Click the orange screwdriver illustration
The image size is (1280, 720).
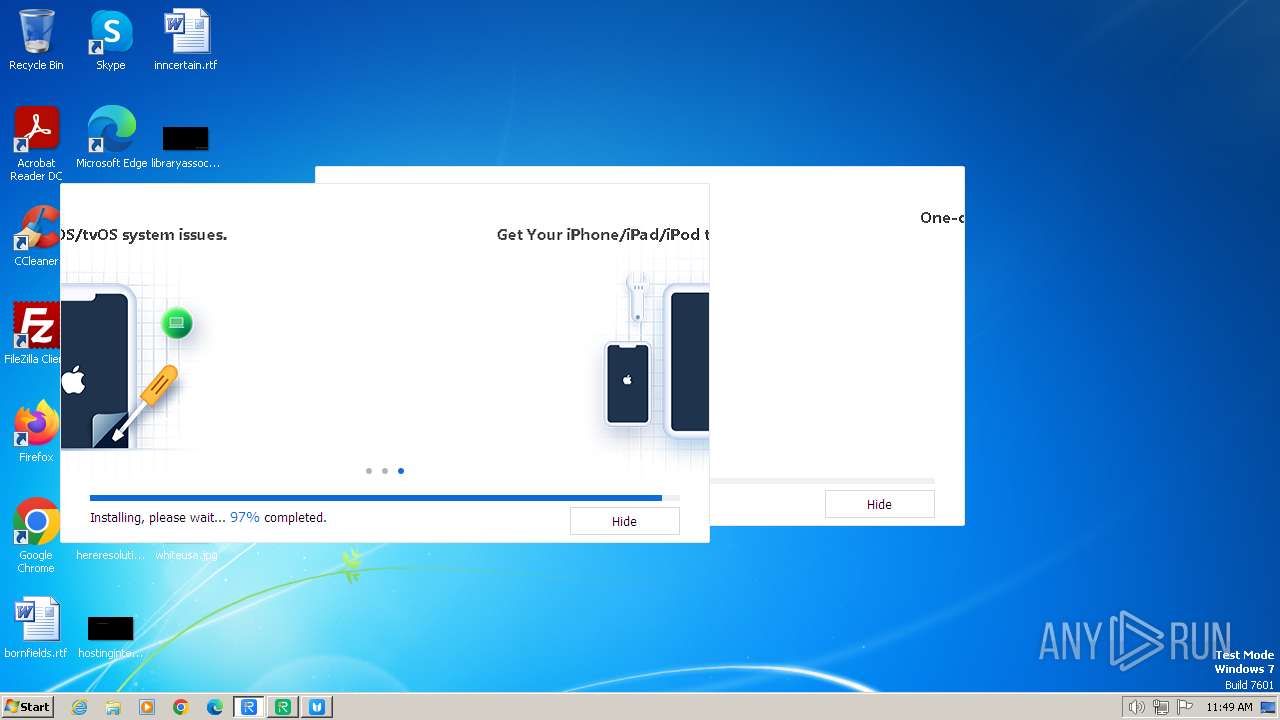pyautogui.click(x=145, y=403)
